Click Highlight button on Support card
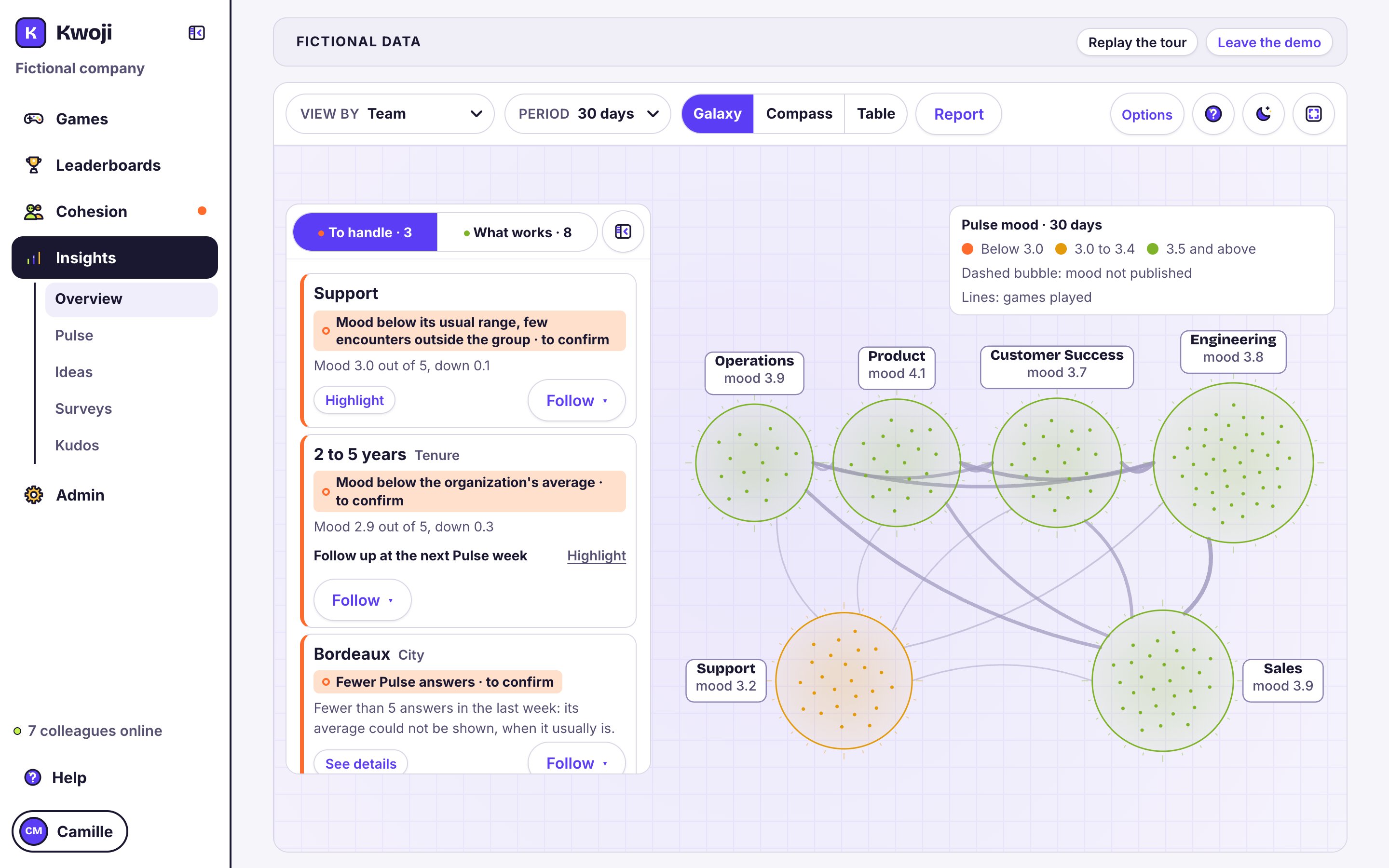The image size is (1389, 868). tap(354, 400)
